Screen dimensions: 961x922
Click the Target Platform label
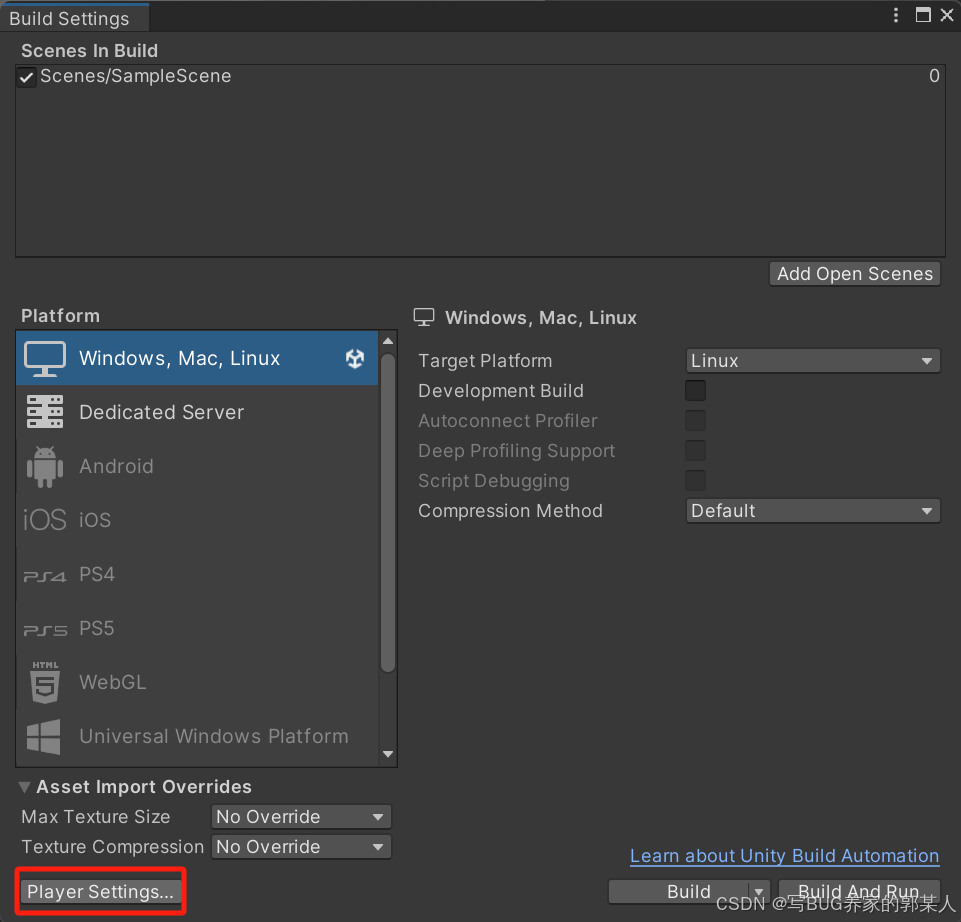(x=485, y=360)
